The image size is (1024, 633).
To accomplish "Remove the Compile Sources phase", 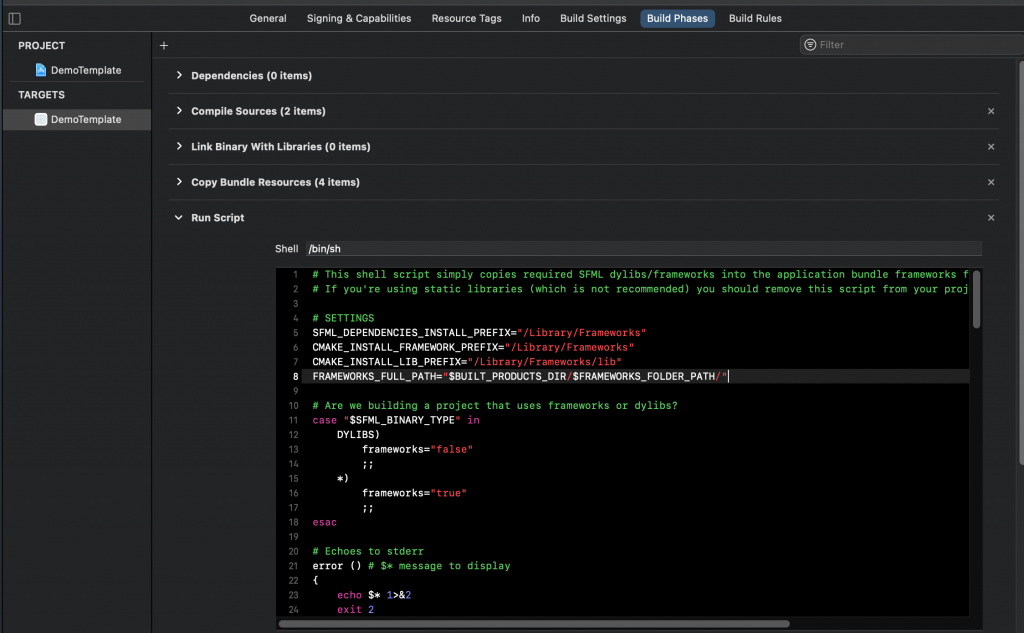I will coord(991,111).
